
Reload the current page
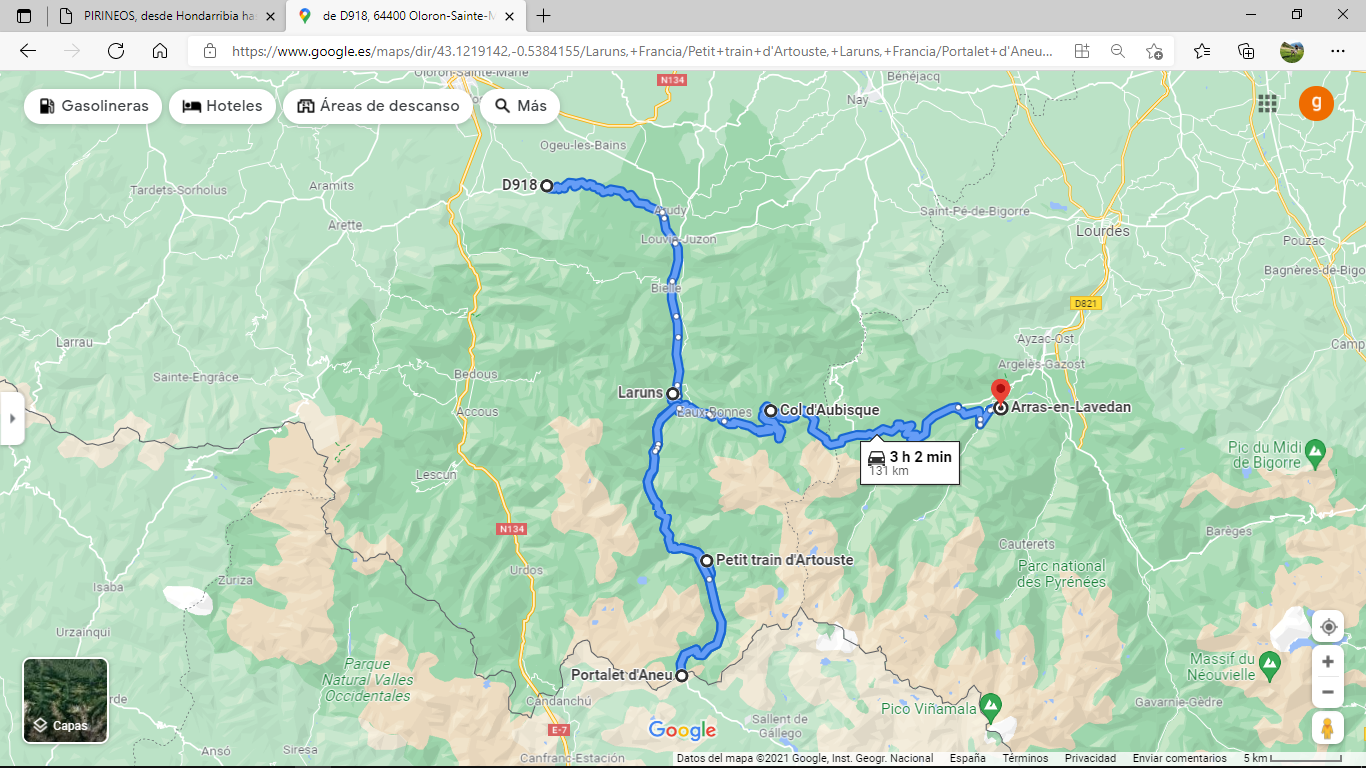pos(116,51)
